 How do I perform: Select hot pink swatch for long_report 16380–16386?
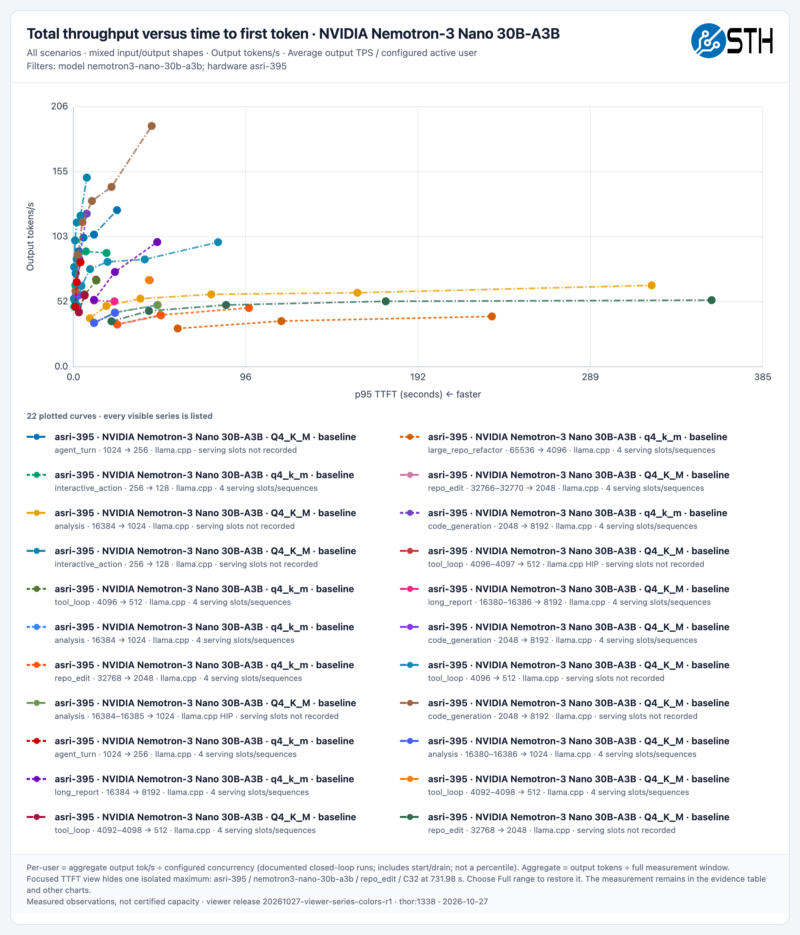point(410,589)
